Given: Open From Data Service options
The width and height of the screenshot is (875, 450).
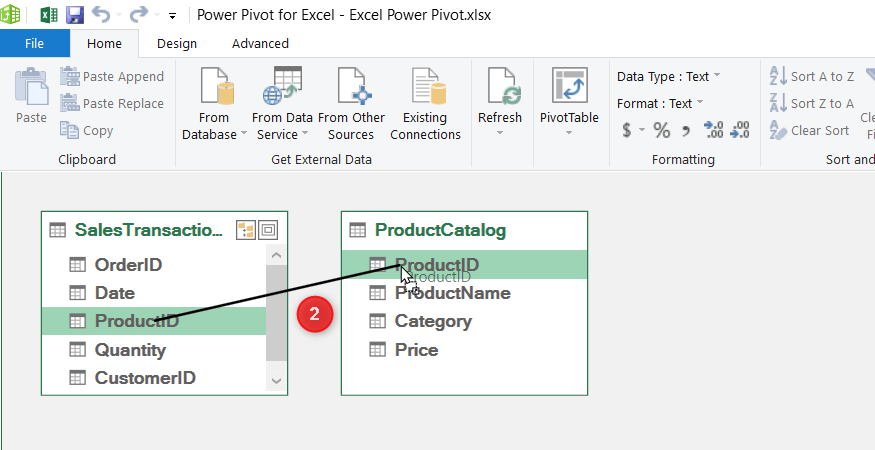Looking at the screenshot, I should [x=282, y=103].
